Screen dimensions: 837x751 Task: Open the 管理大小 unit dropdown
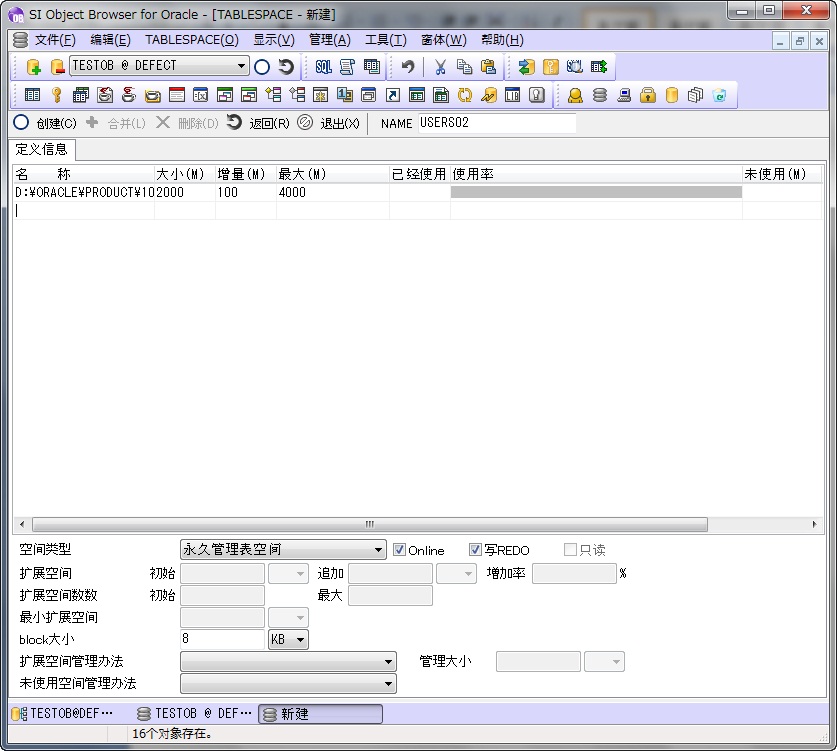coord(604,662)
